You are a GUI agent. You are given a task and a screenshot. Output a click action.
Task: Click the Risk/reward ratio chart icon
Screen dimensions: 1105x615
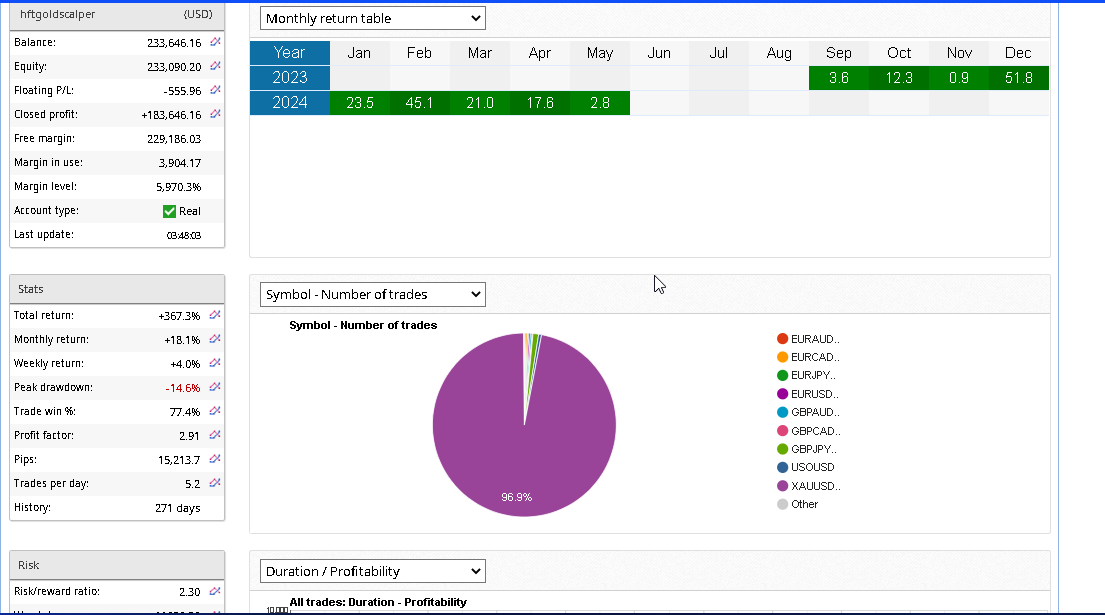coord(215,592)
